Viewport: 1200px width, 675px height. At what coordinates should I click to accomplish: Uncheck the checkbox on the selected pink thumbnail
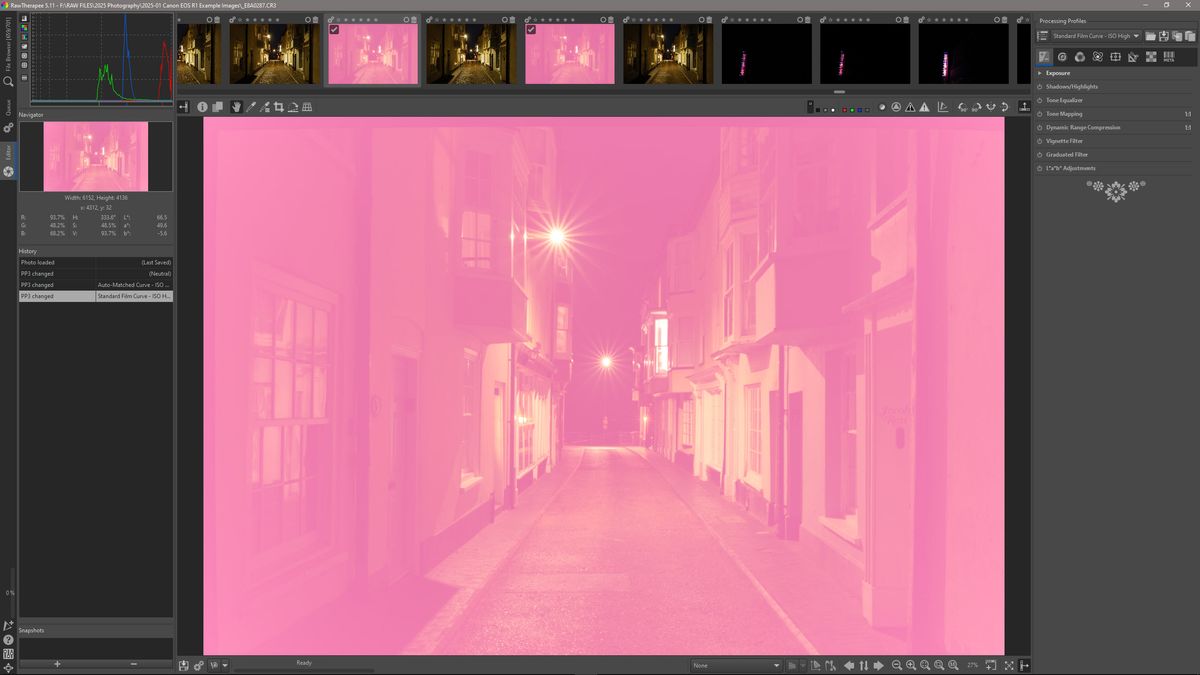pos(333,29)
